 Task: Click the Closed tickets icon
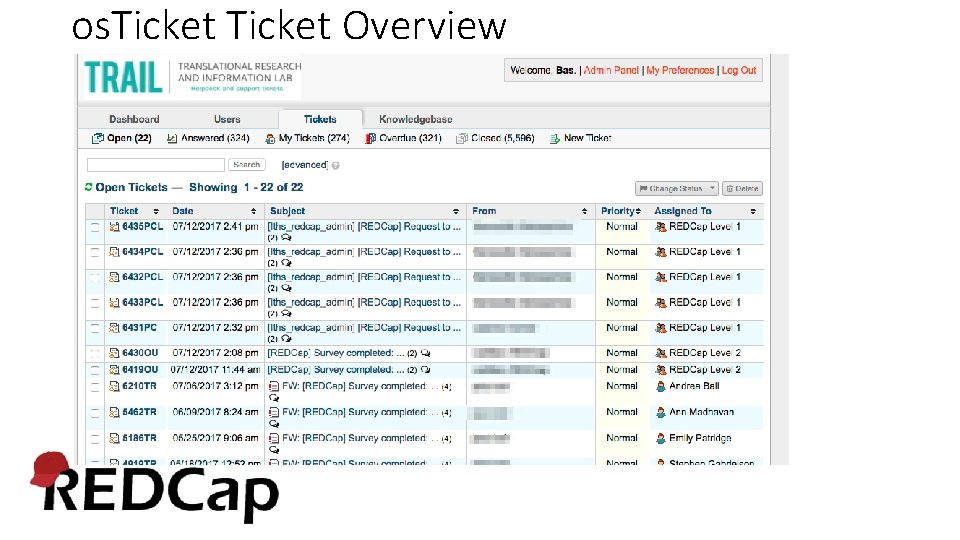point(462,138)
